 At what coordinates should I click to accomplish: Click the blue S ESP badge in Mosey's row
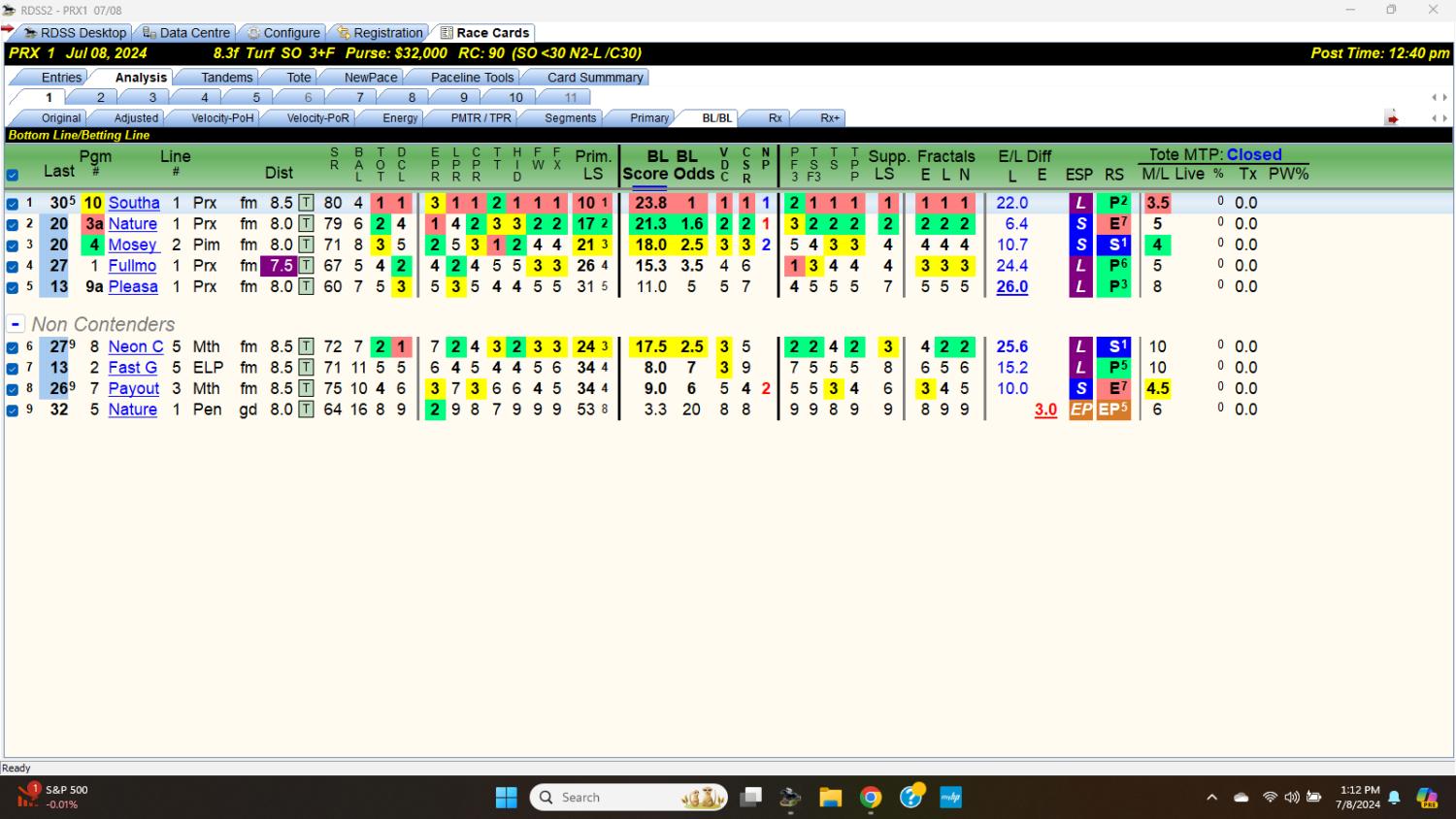pyautogui.click(x=1080, y=245)
